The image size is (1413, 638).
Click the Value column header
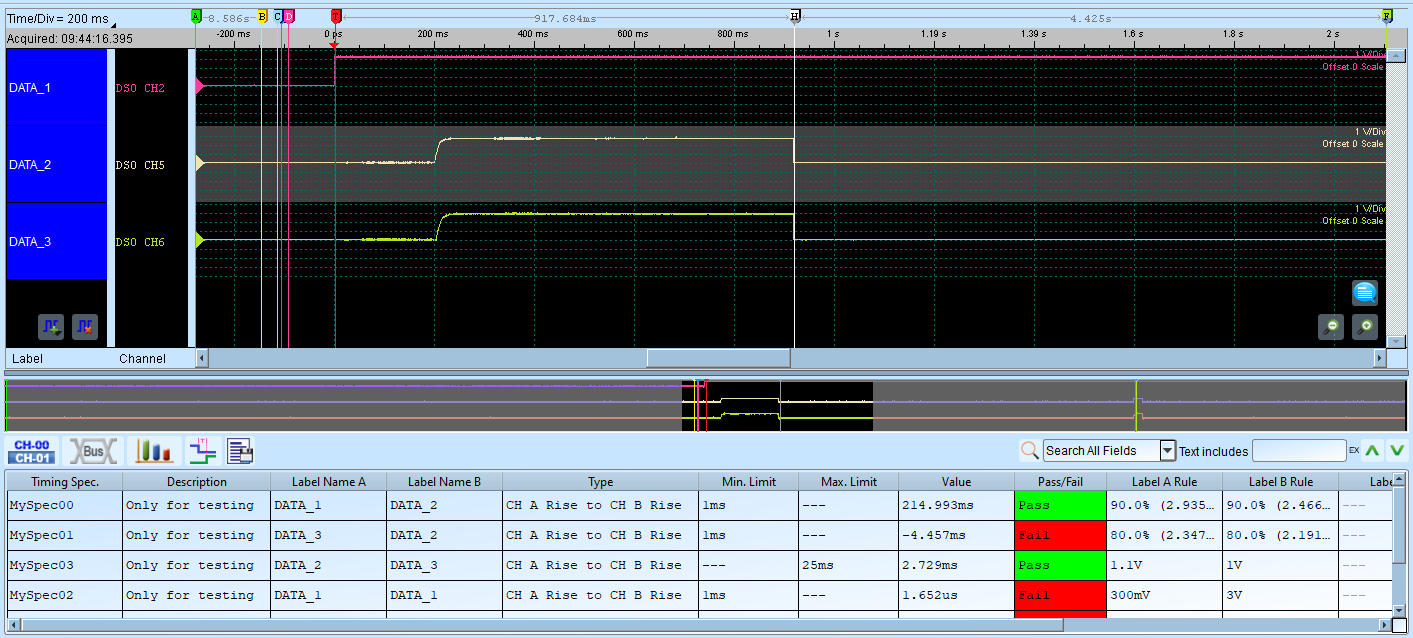(956, 481)
